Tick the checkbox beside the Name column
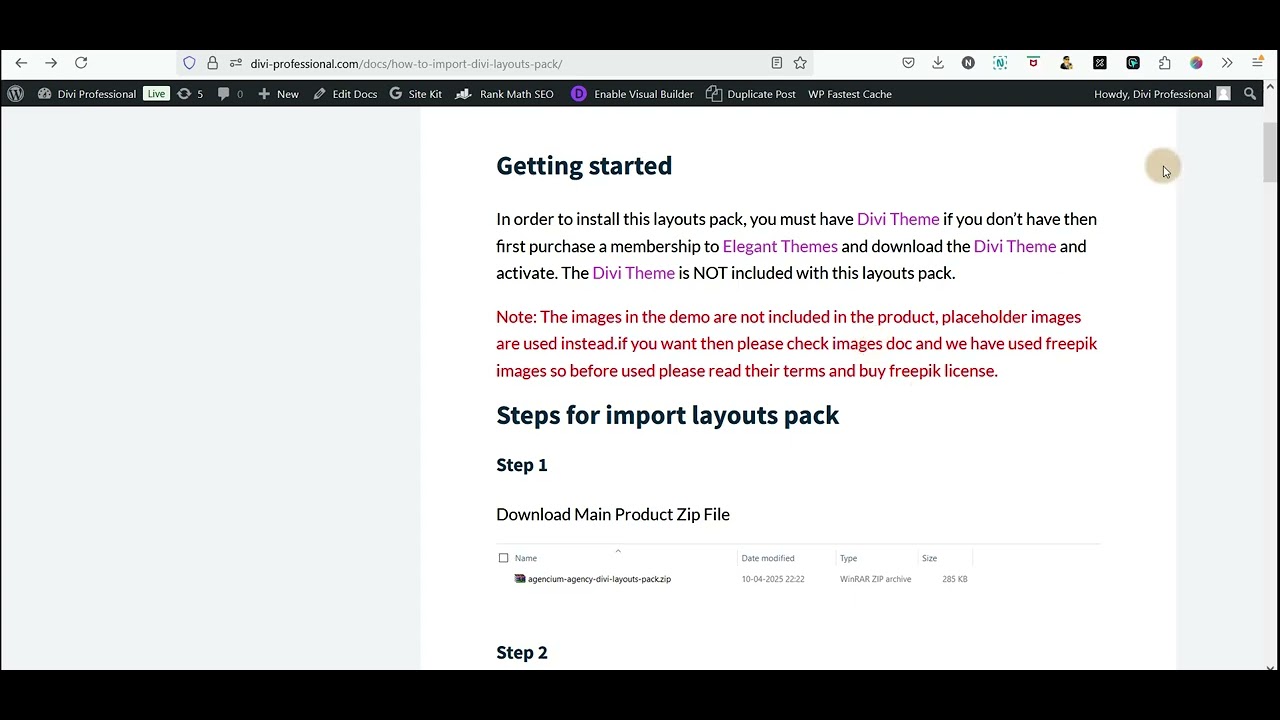Image resolution: width=1280 pixels, height=720 pixels. coord(503,558)
